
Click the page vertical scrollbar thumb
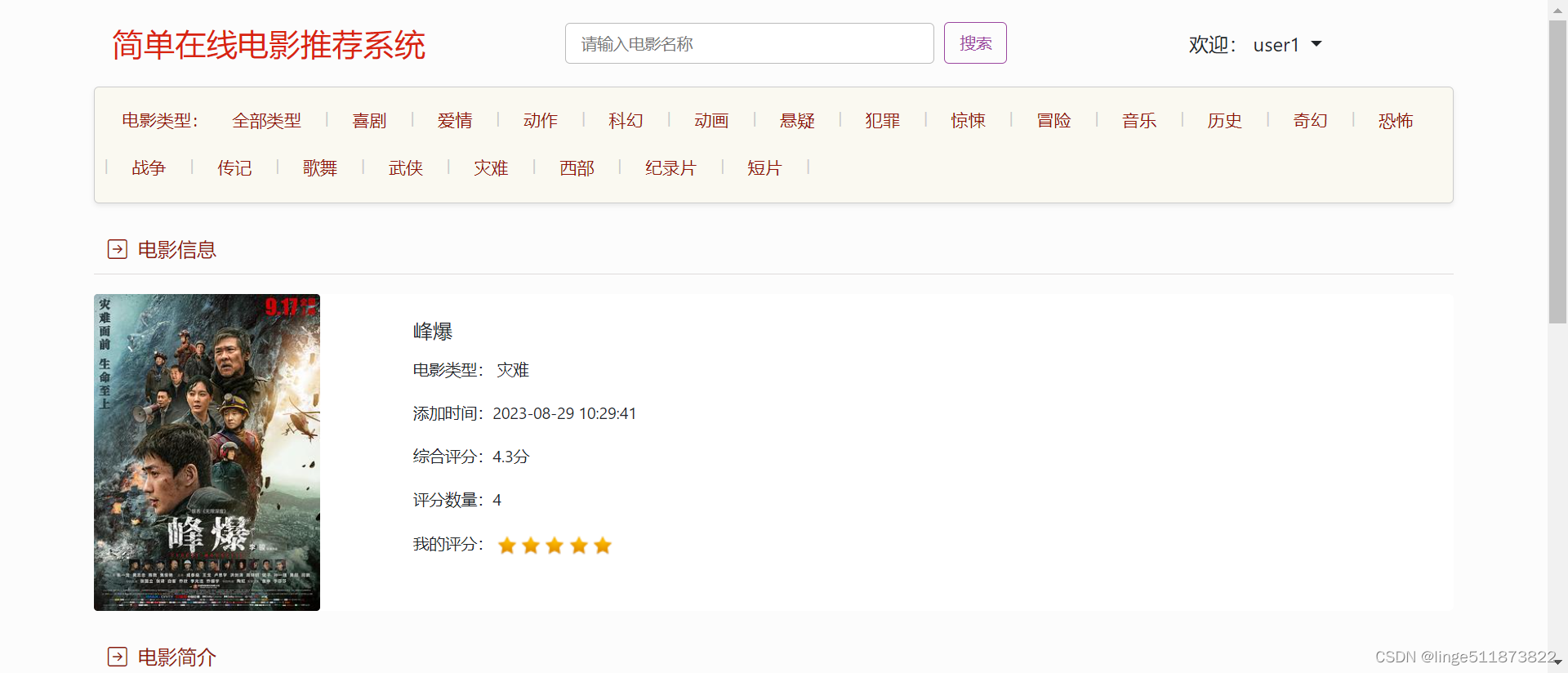(1557, 172)
